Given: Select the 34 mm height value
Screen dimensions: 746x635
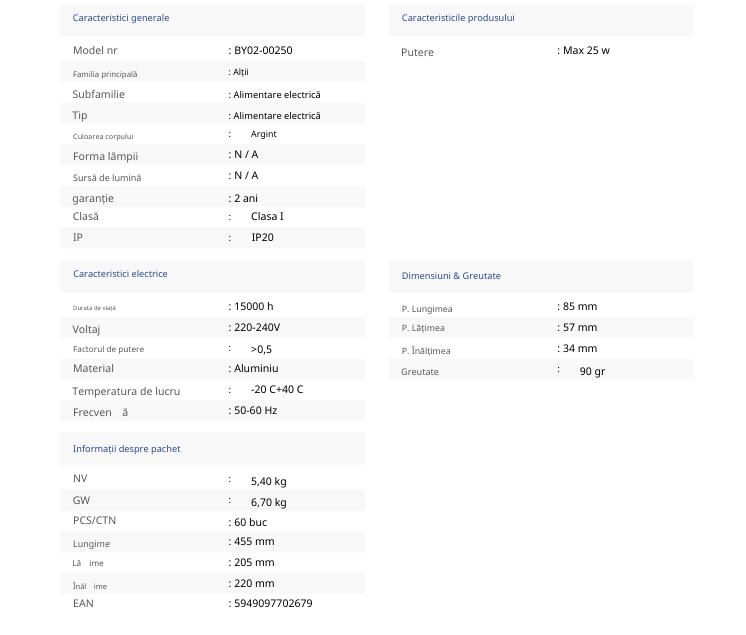Looking at the screenshot, I should point(580,348).
